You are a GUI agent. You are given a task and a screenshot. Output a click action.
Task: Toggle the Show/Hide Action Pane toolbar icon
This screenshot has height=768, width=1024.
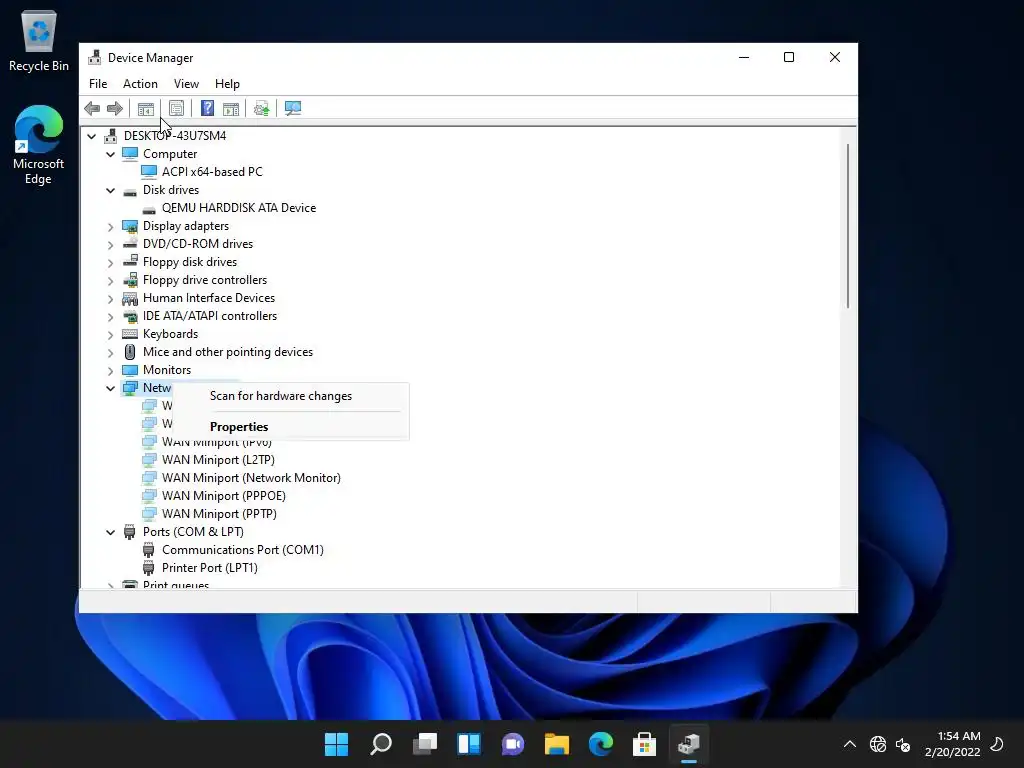coord(231,108)
